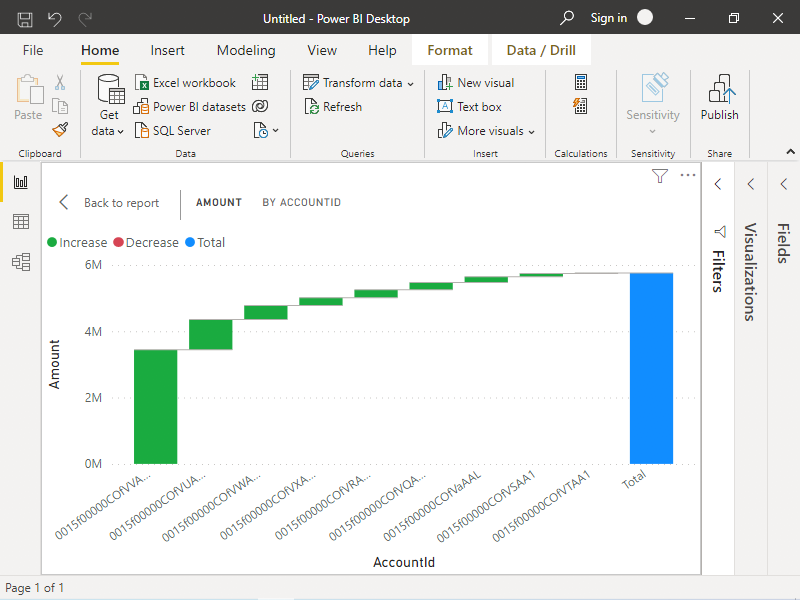Select the BY ACCOUNTID header tab
Image resolution: width=800 pixels, height=600 pixels.
(x=302, y=203)
